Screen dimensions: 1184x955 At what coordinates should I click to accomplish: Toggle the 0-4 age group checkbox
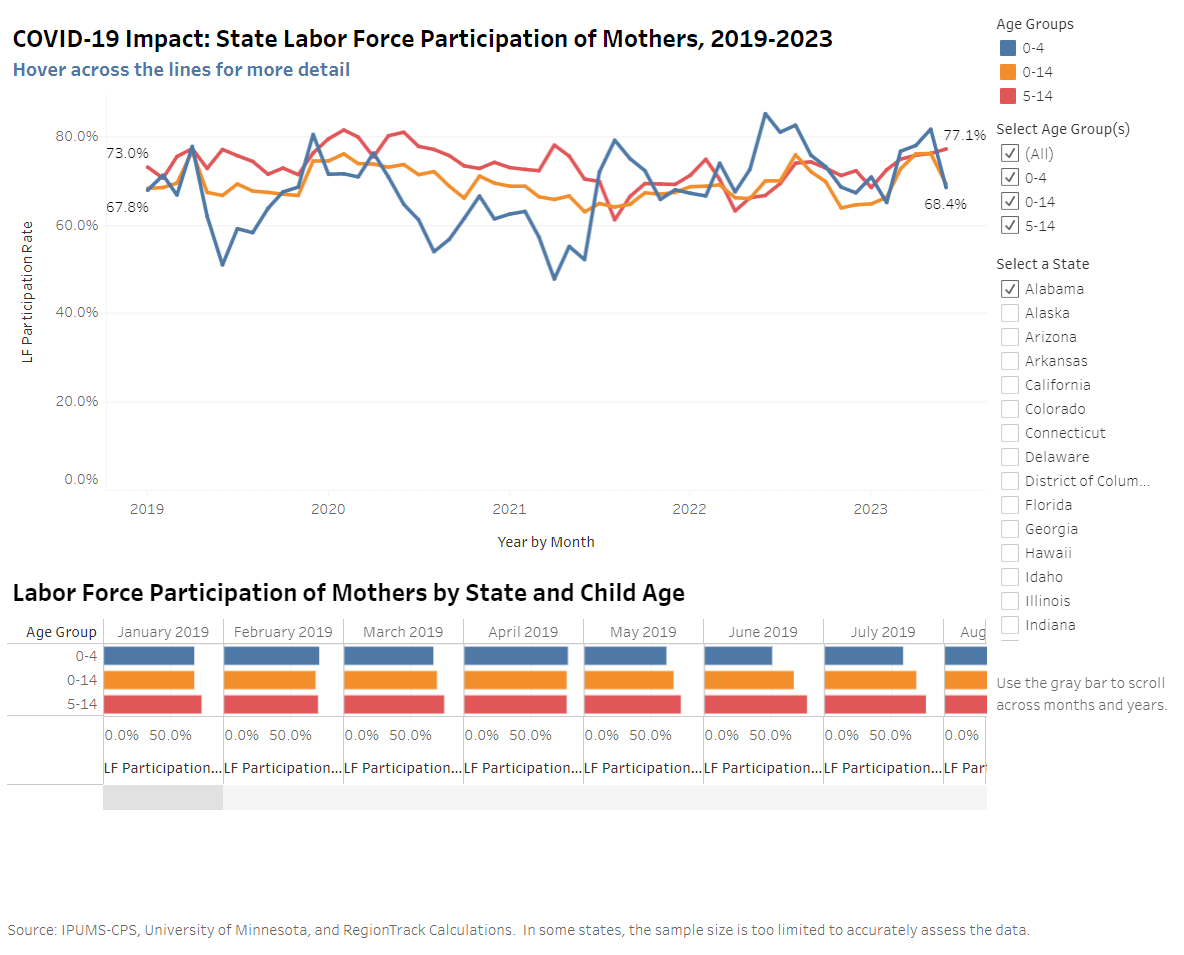(x=1010, y=178)
